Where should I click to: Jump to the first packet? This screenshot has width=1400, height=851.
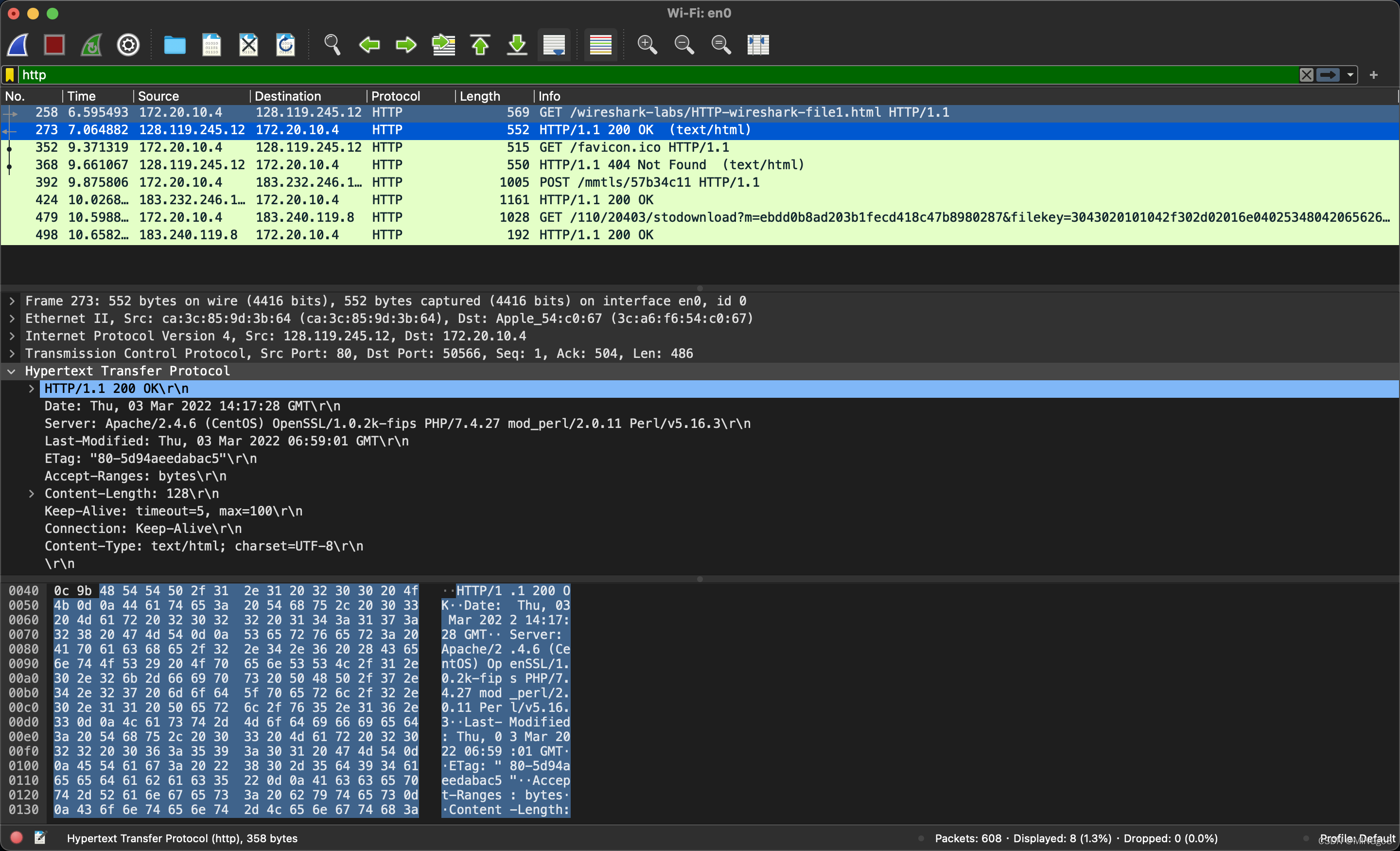coord(479,44)
